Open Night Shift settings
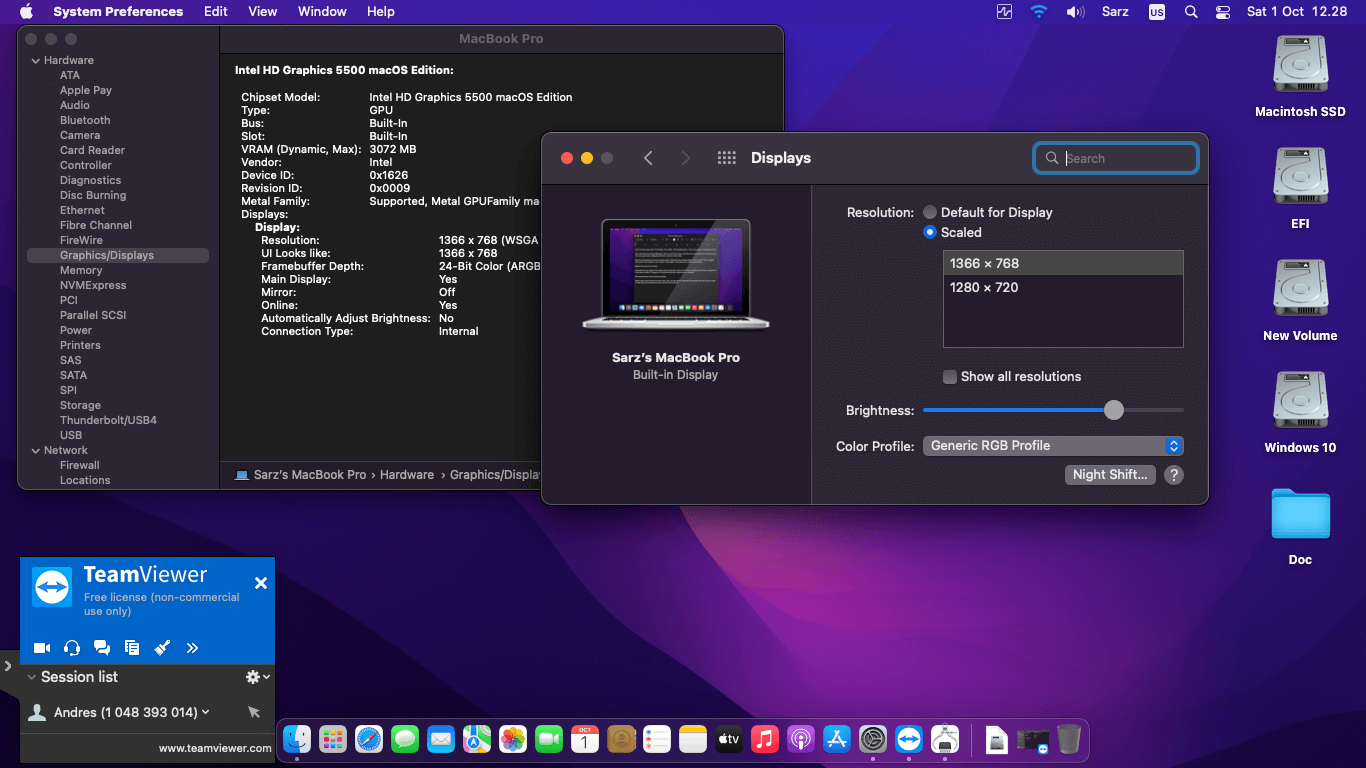Viewport: 1366px width, 768px height. [1110, 474]
